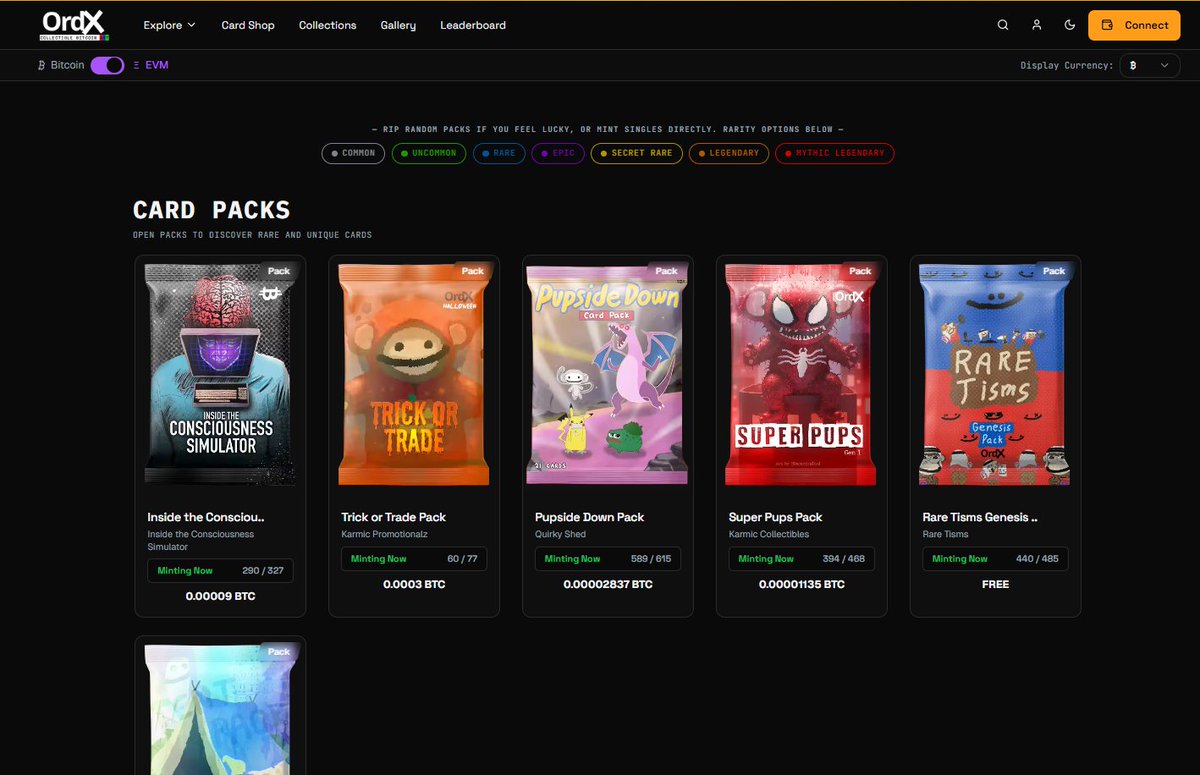Screen dimensions: 1200x775
Task: Open the partially visible sixth pack image
Action: (x=220, y=709)
